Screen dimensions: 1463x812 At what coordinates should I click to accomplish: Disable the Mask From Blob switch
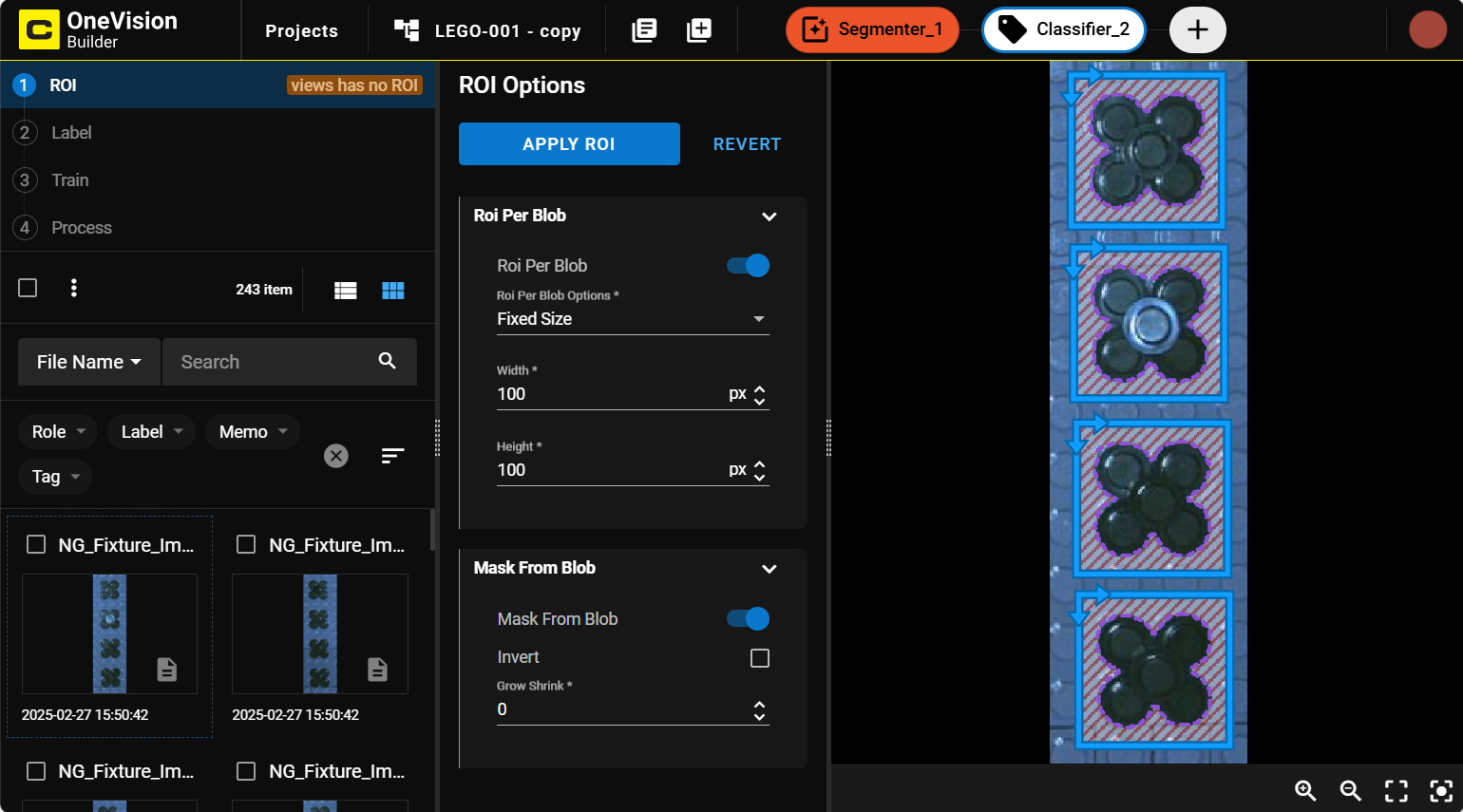pos(749,619)
